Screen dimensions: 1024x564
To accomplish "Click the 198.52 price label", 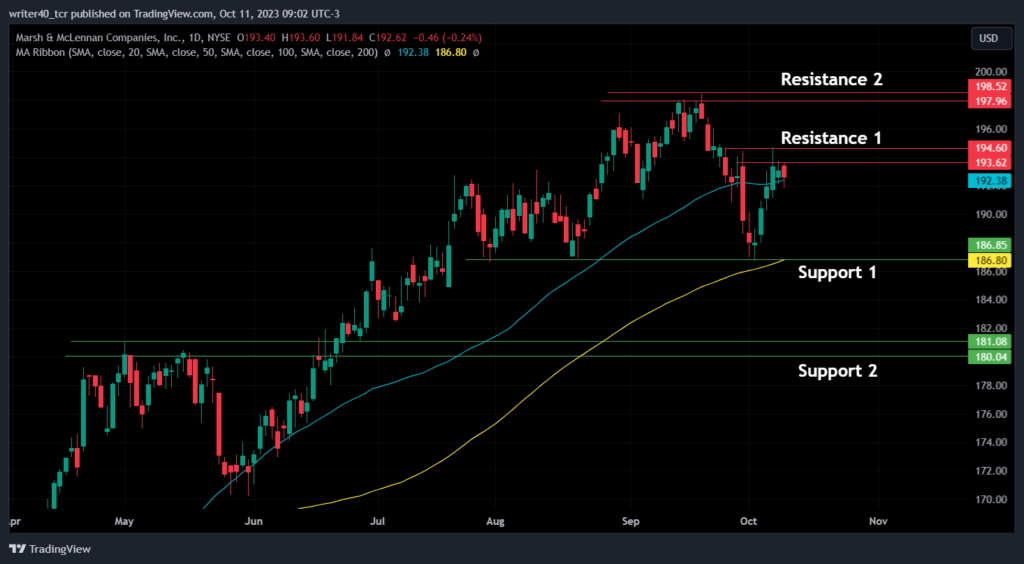I will tap(989, 87).
